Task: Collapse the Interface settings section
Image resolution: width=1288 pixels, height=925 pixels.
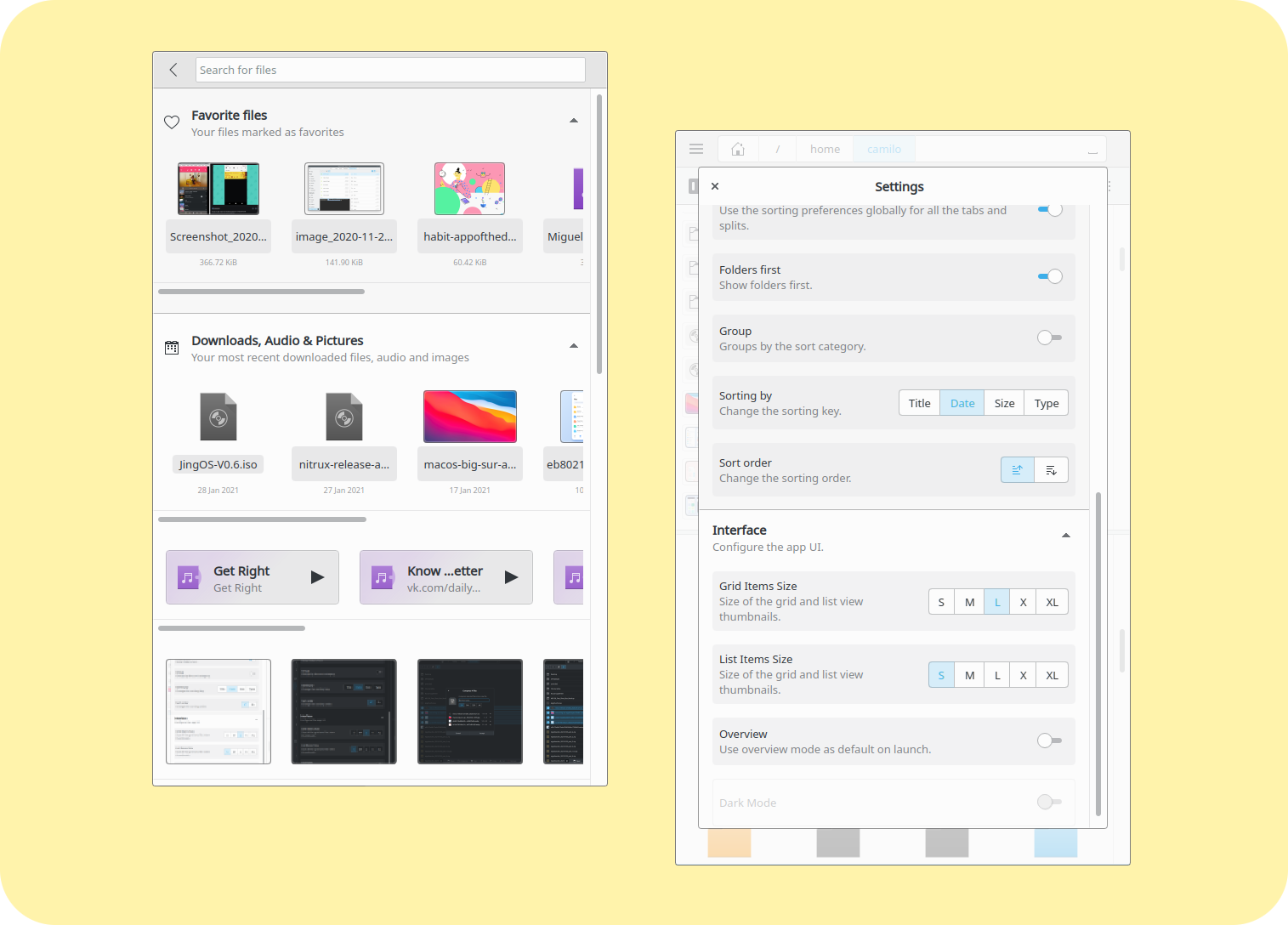Action: click(x=1066, y=536)
